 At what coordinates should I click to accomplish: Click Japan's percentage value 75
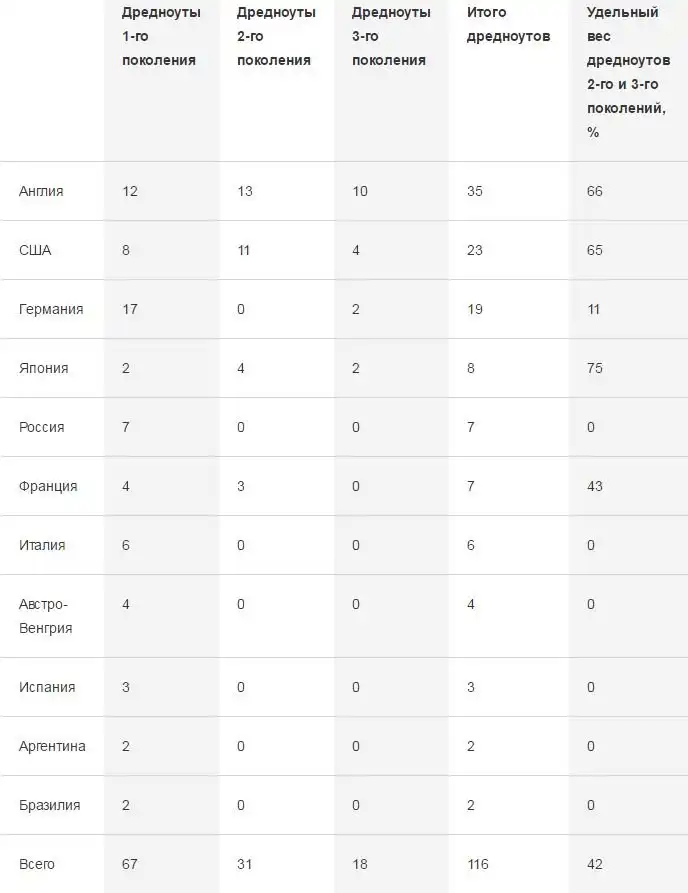(595, 368)
